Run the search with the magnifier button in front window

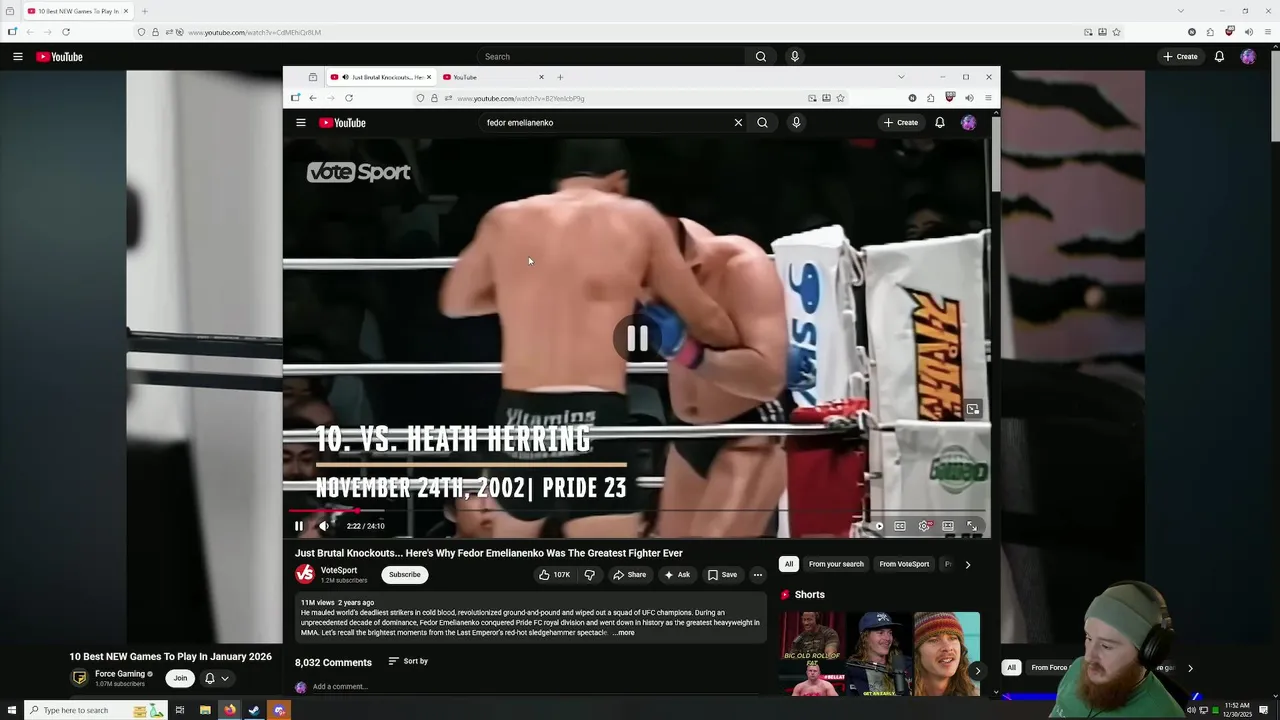762,123
